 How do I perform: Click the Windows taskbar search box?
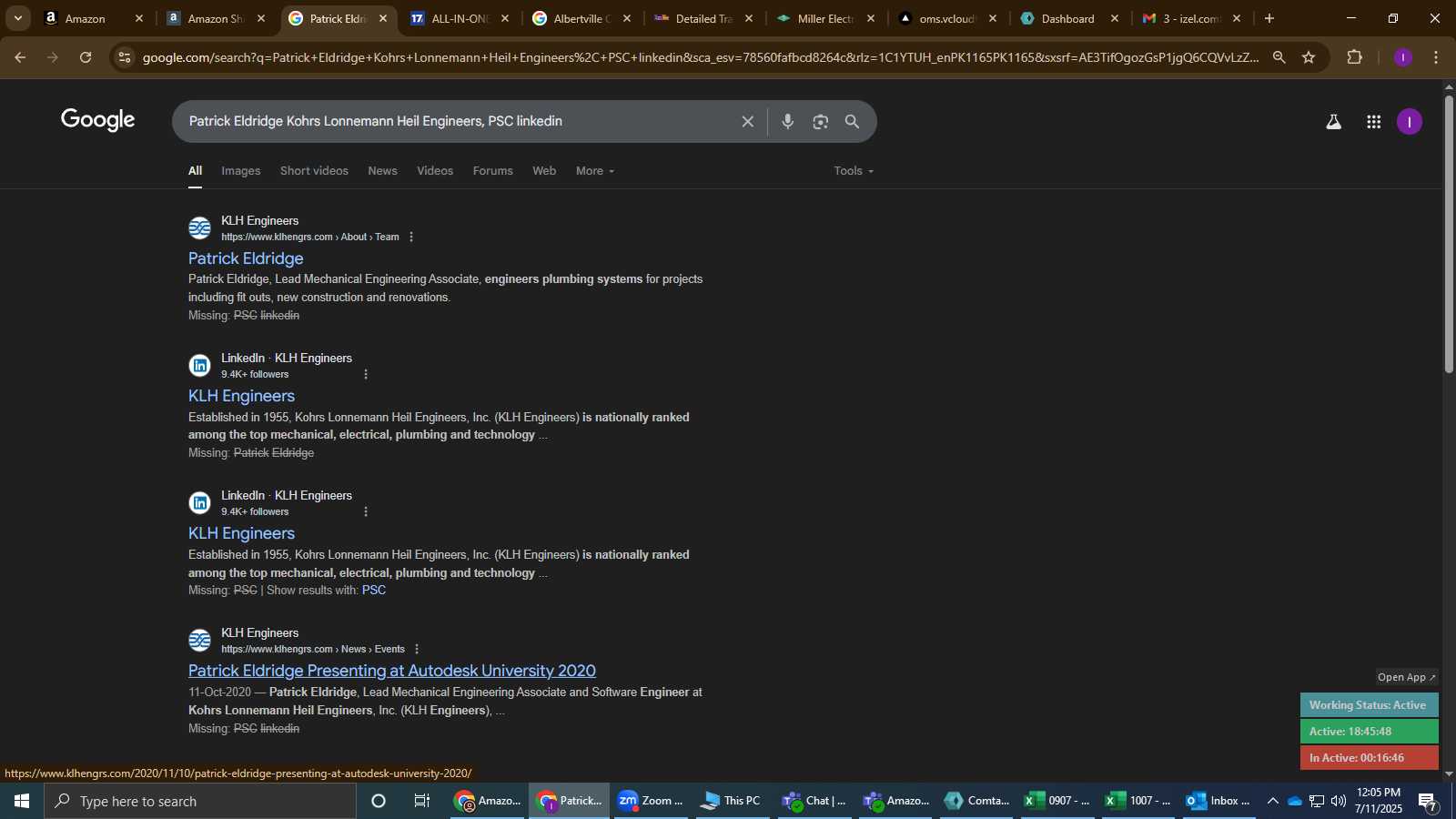[x=200, y=801]
